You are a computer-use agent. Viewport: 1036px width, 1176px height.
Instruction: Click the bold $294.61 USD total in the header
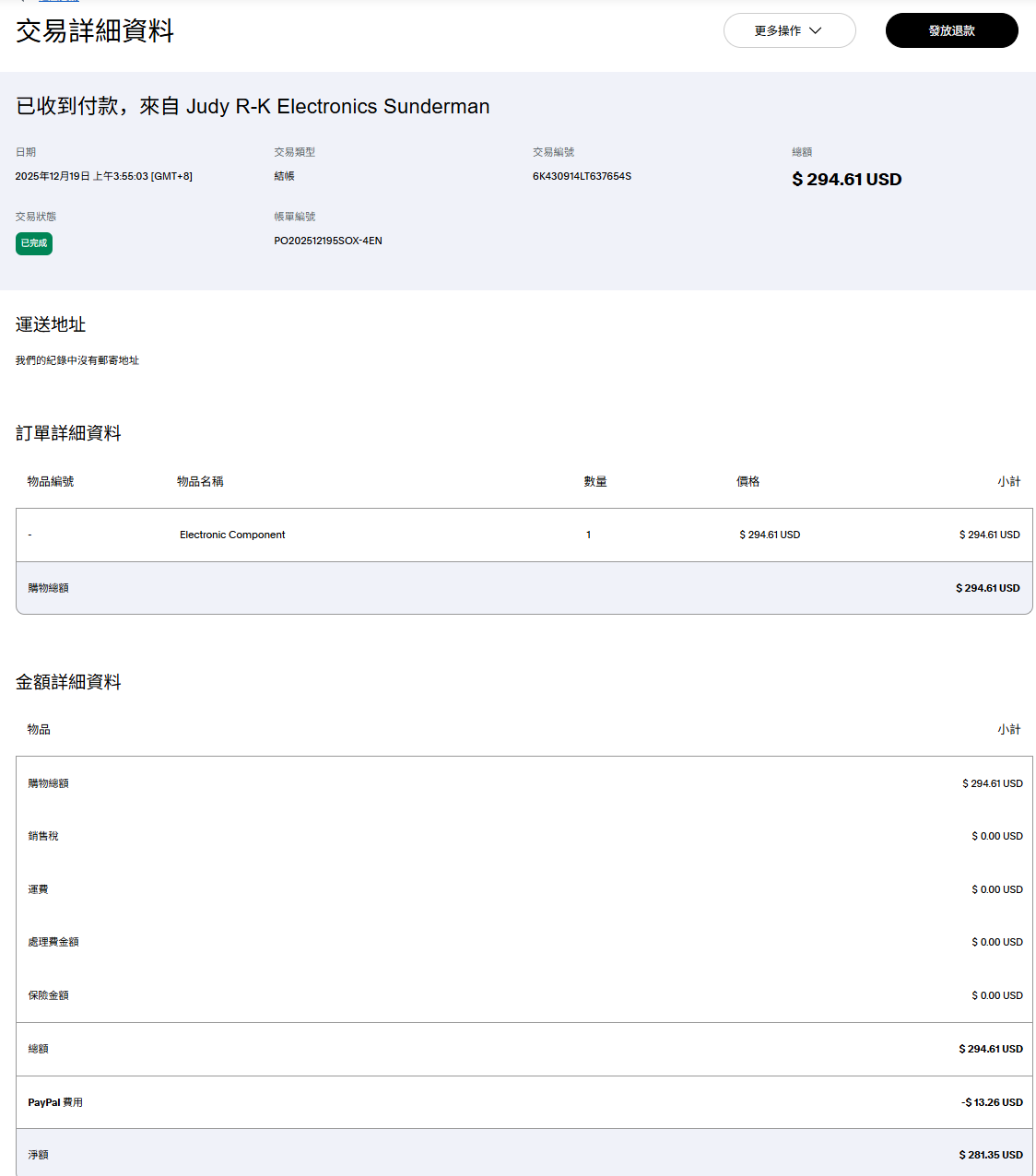pyautogui.click(x=846, y=180)
